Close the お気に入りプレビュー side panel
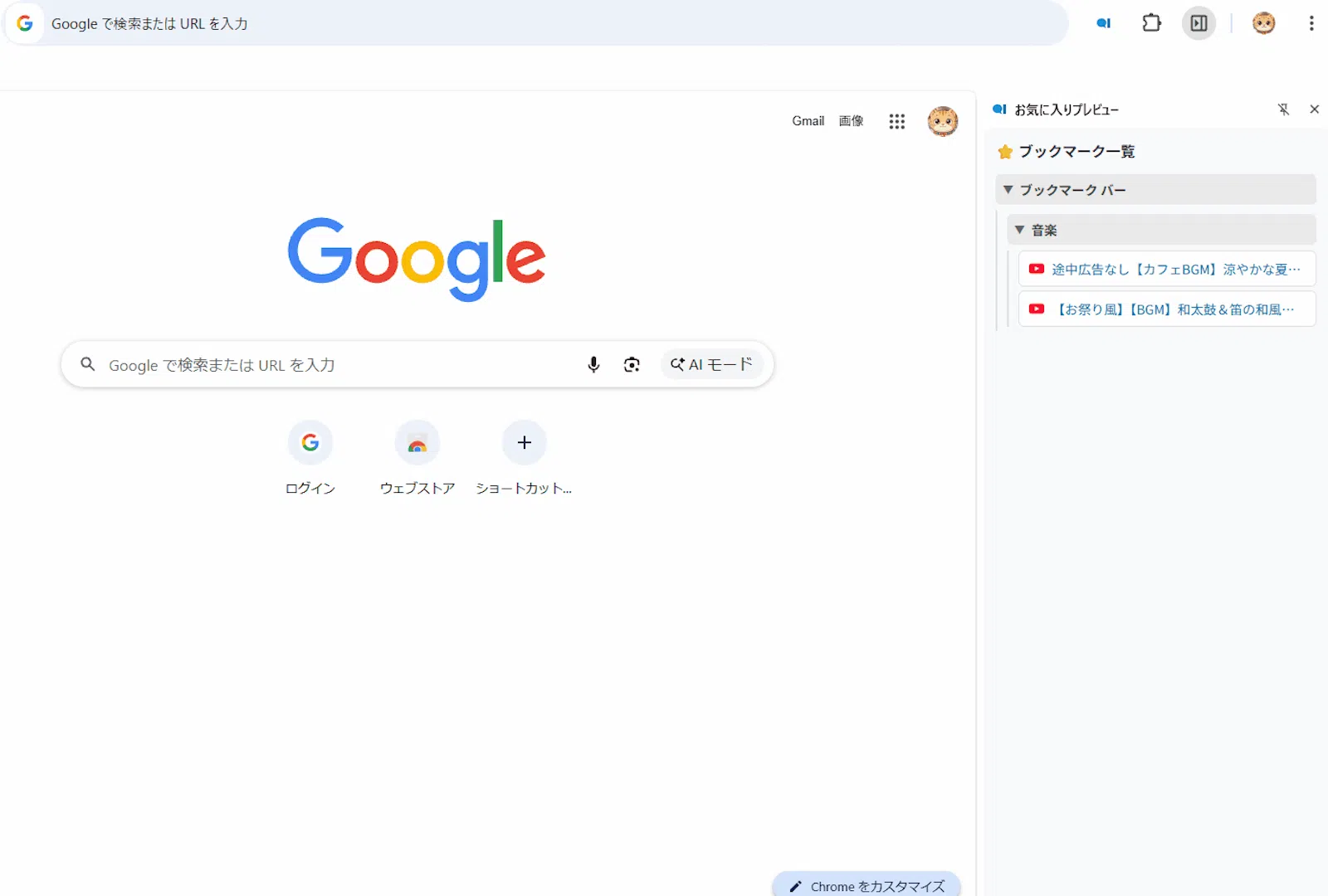1328x896 pixels. 1314,110
